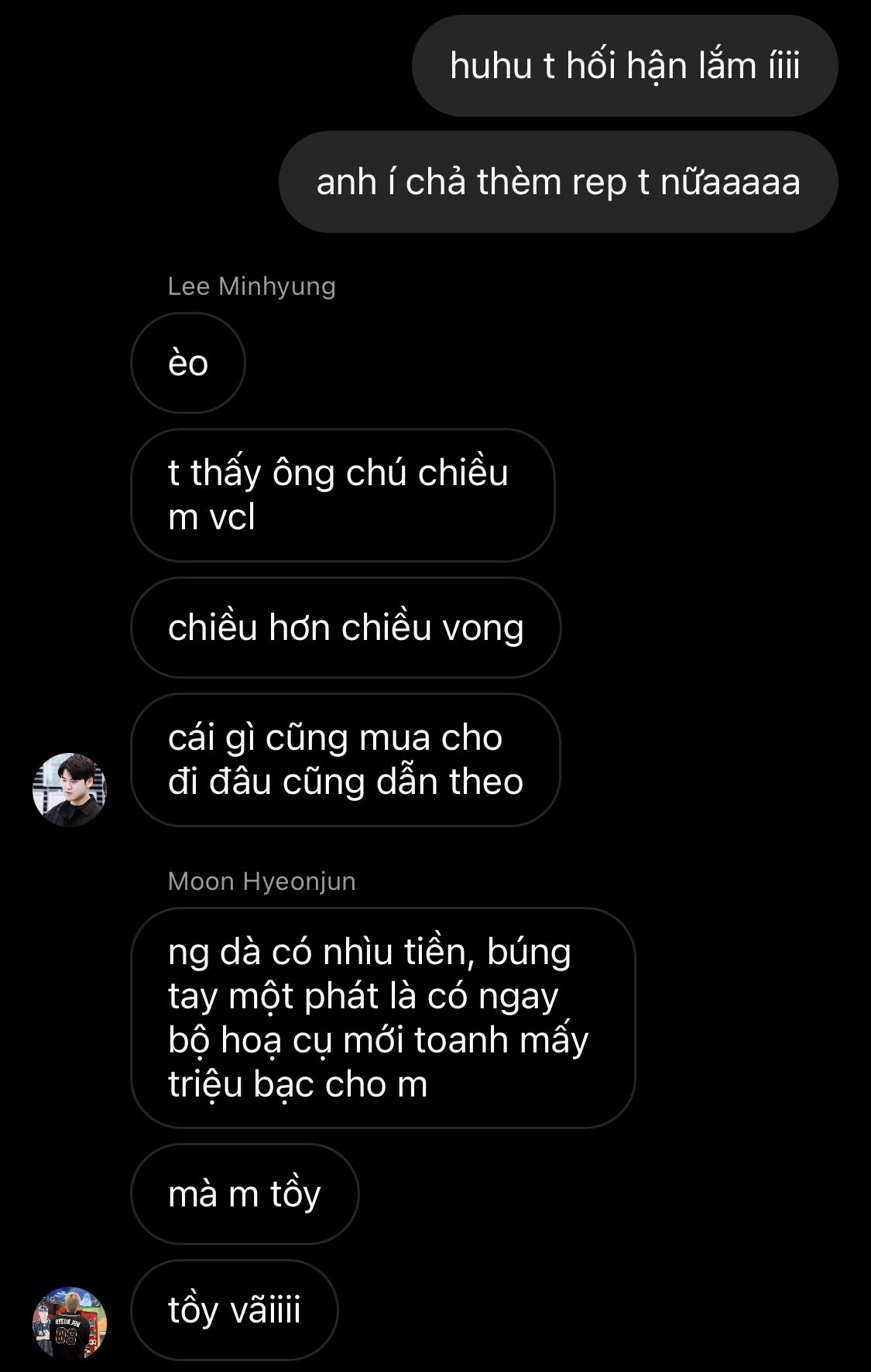
Task: Open Lee Minhyung's profile picture
Action: [70, 789]
